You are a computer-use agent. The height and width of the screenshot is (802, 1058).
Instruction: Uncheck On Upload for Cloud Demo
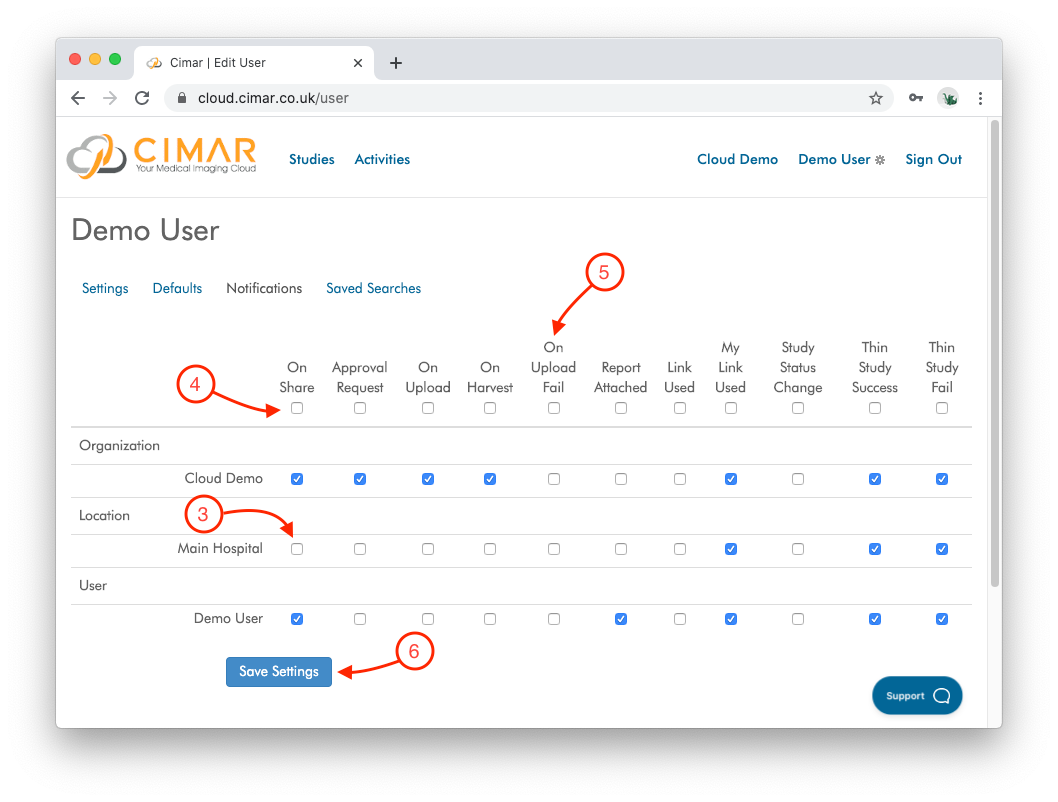tap(428, 479)
